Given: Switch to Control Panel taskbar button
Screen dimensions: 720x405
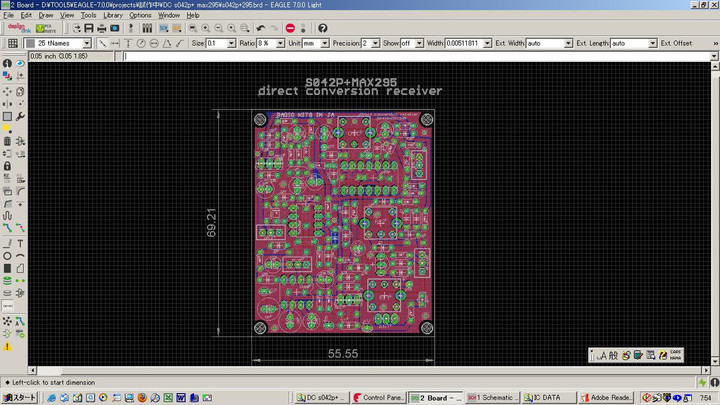Looking at the screenshot, I should point(379,397).
